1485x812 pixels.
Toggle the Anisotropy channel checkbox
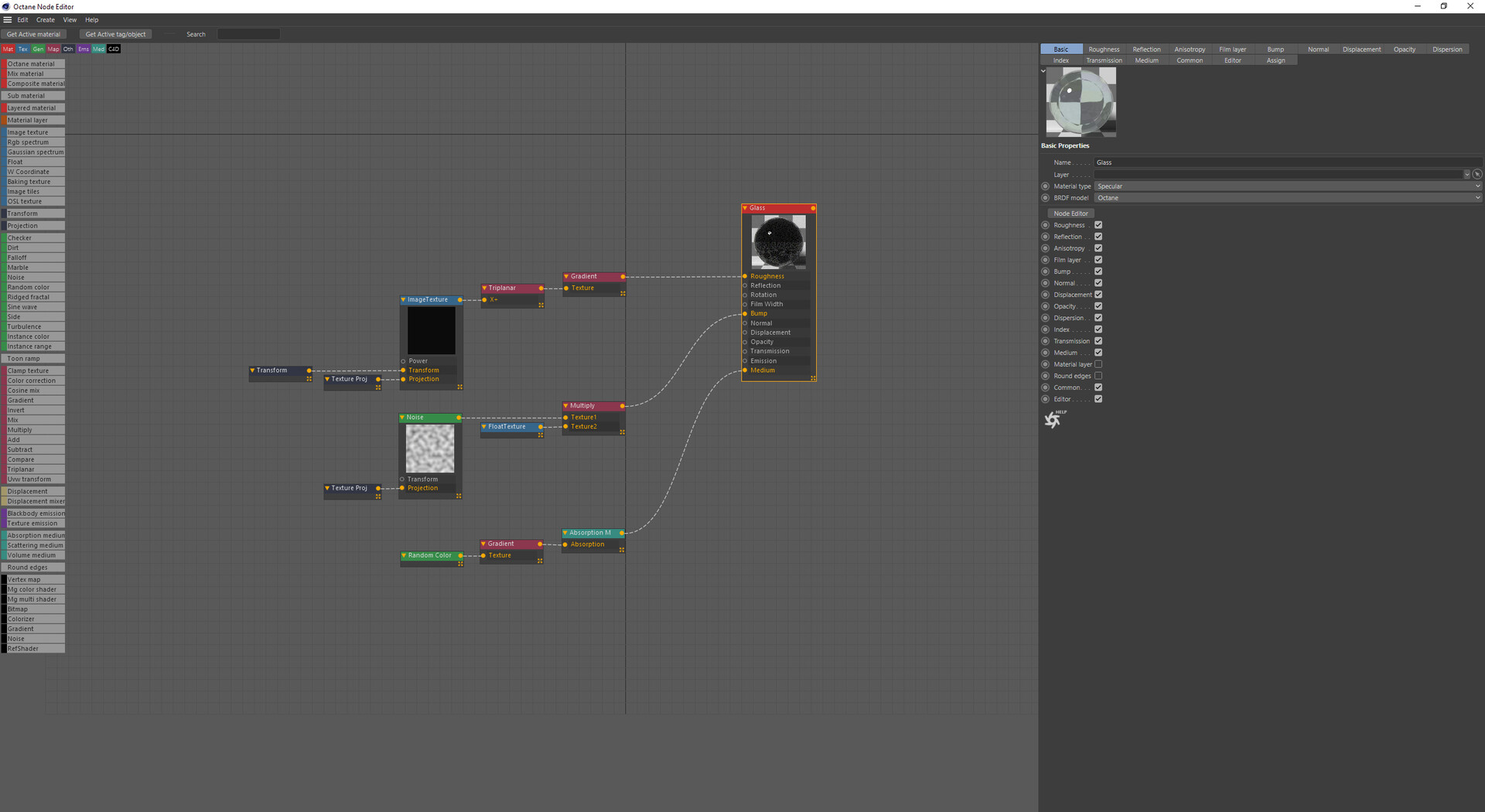tap(1098, 248)
